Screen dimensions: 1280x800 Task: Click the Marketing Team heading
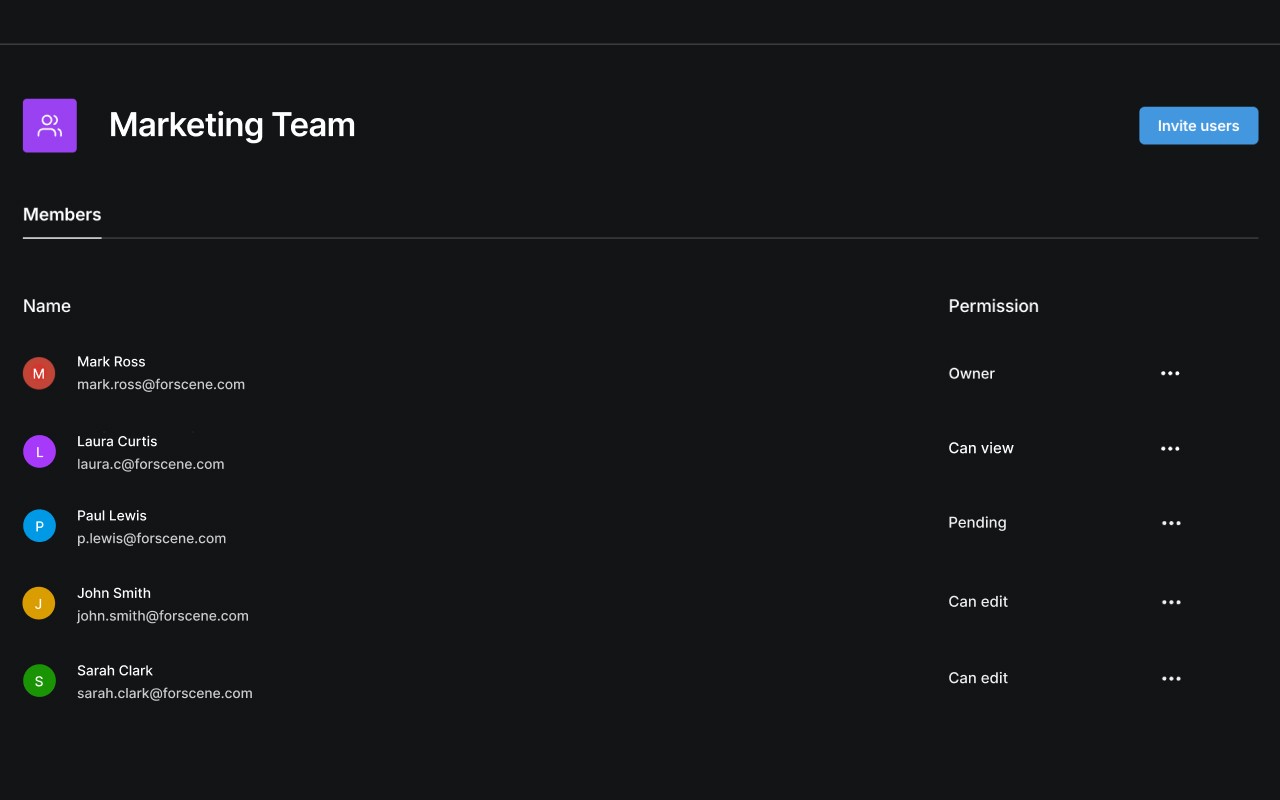click(x=232, y=124)
